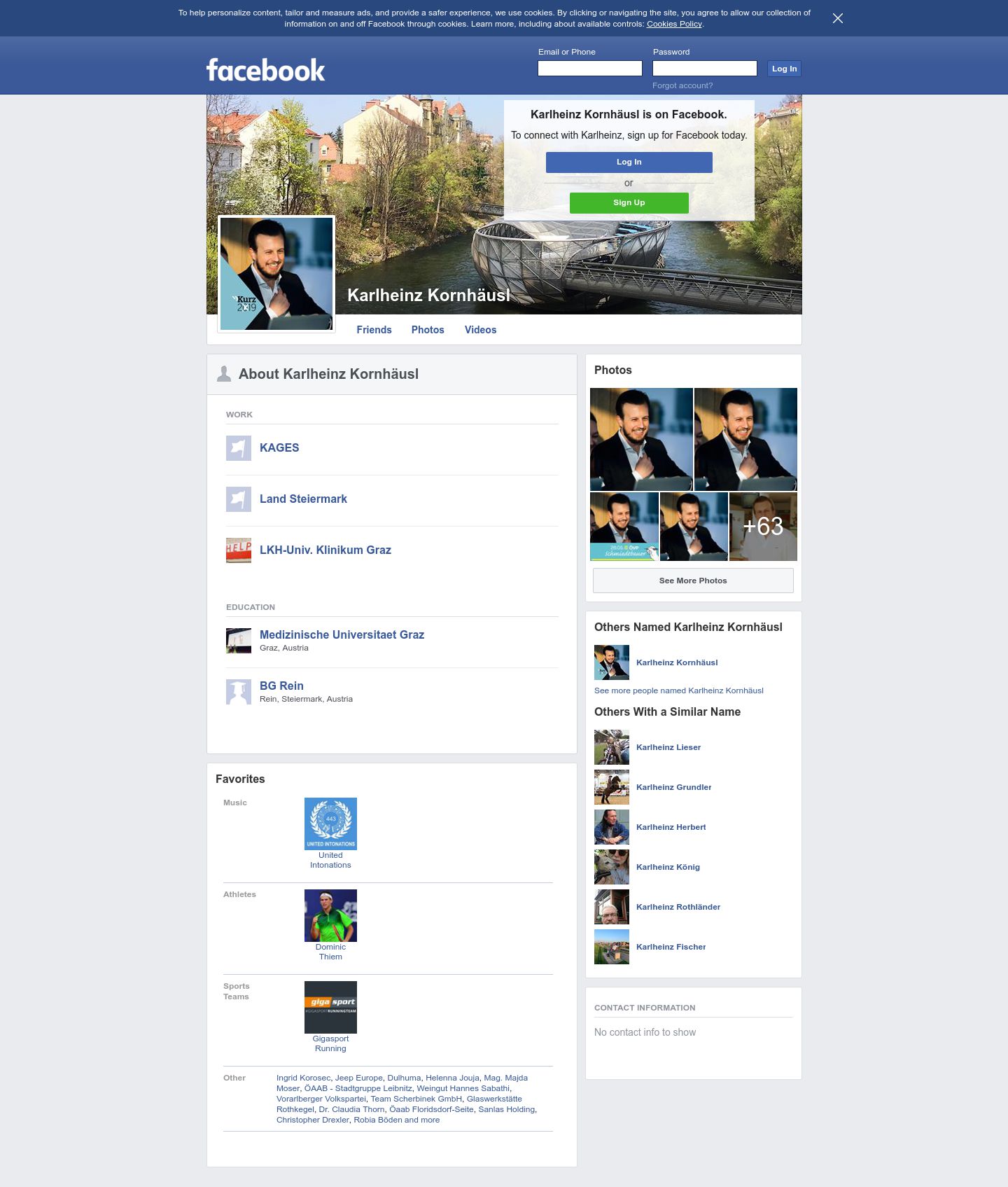Open See more people named Karlheinz Kornhäusl
Image resolution: width=1008 pixels, height=1187 pixels.
[x=679, y=690]
